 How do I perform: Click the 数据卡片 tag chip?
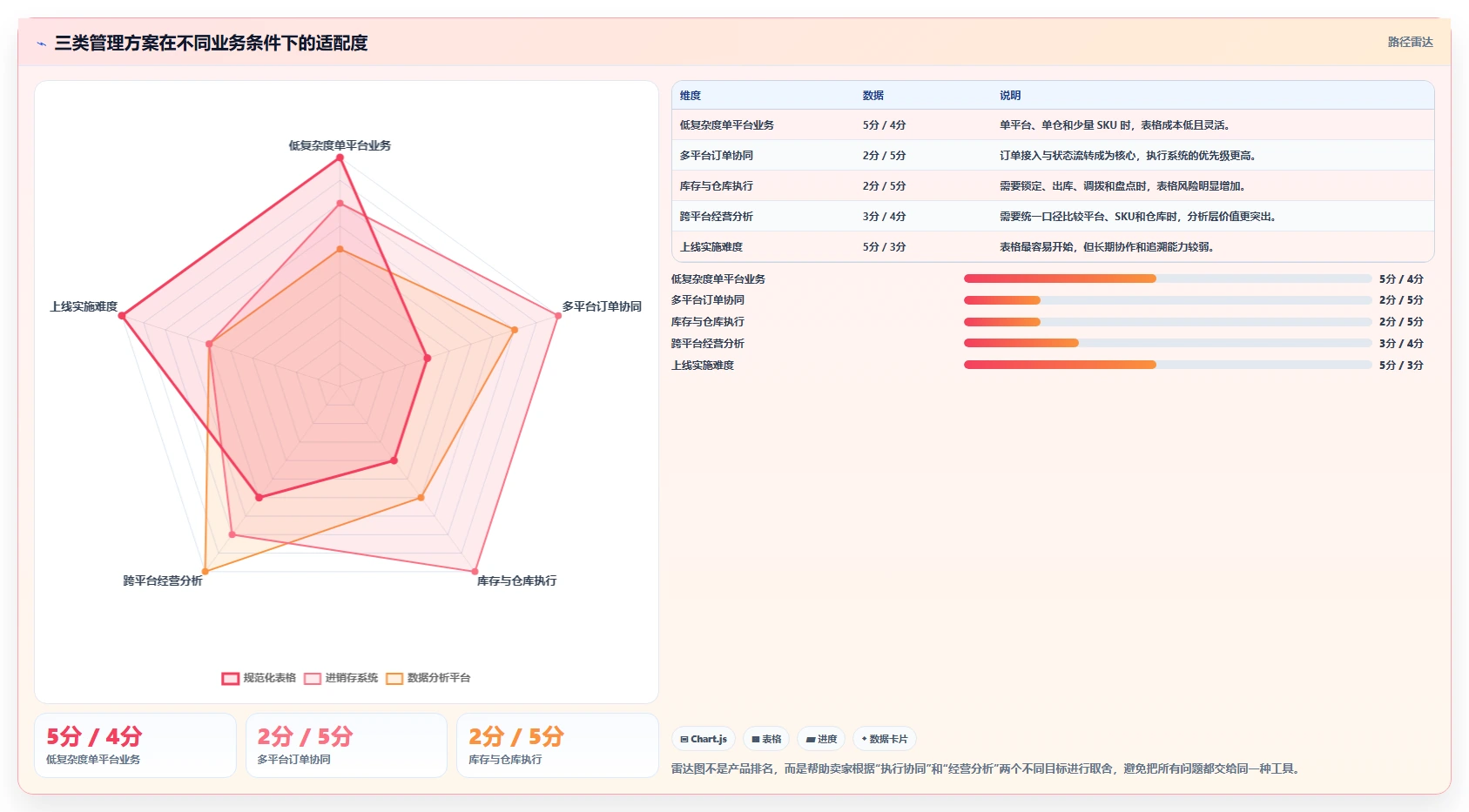[885, 739]
